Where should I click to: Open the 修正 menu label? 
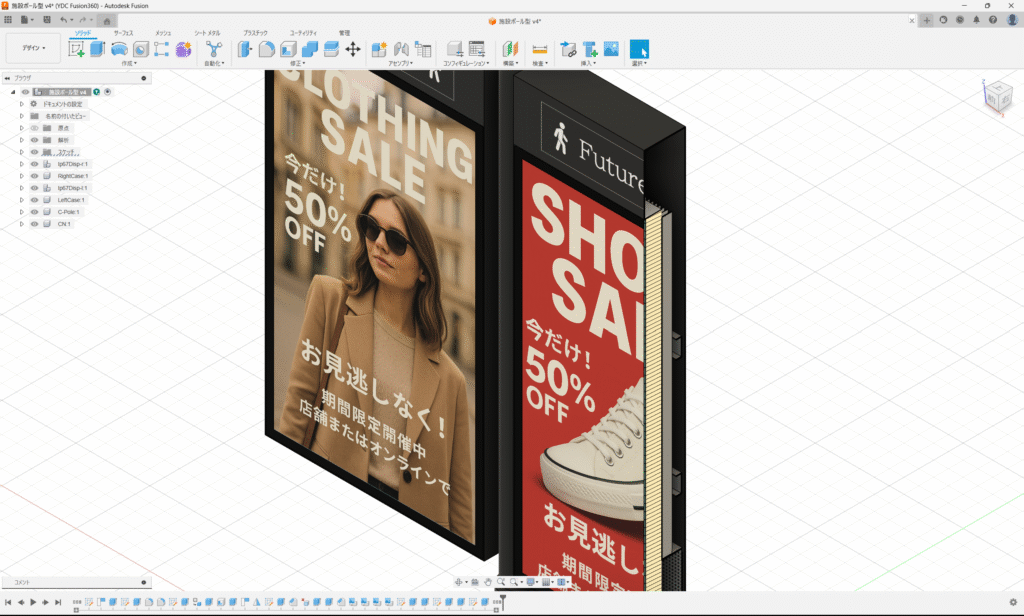(297, 63)
